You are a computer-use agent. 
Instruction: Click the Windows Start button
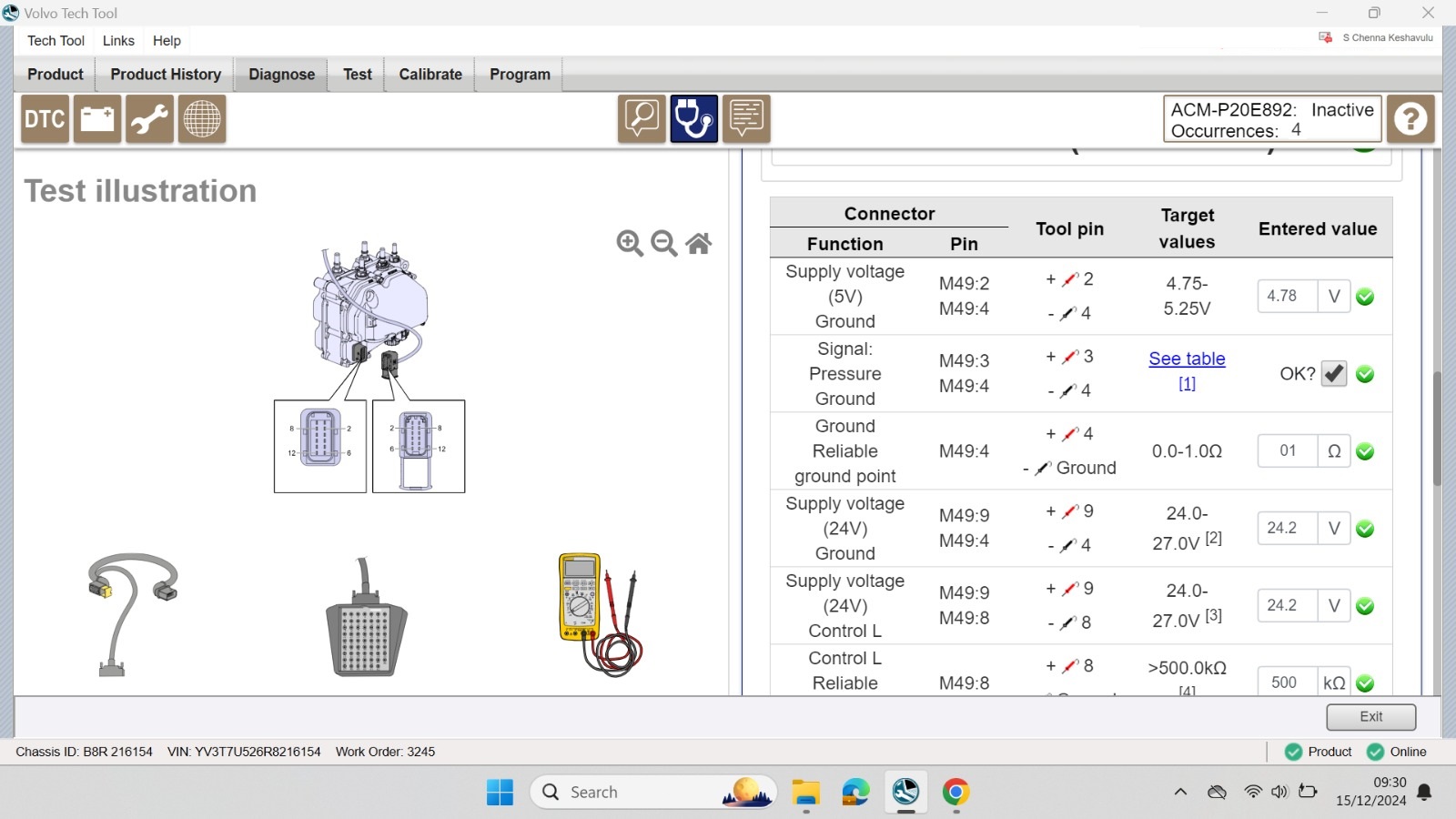500,792
